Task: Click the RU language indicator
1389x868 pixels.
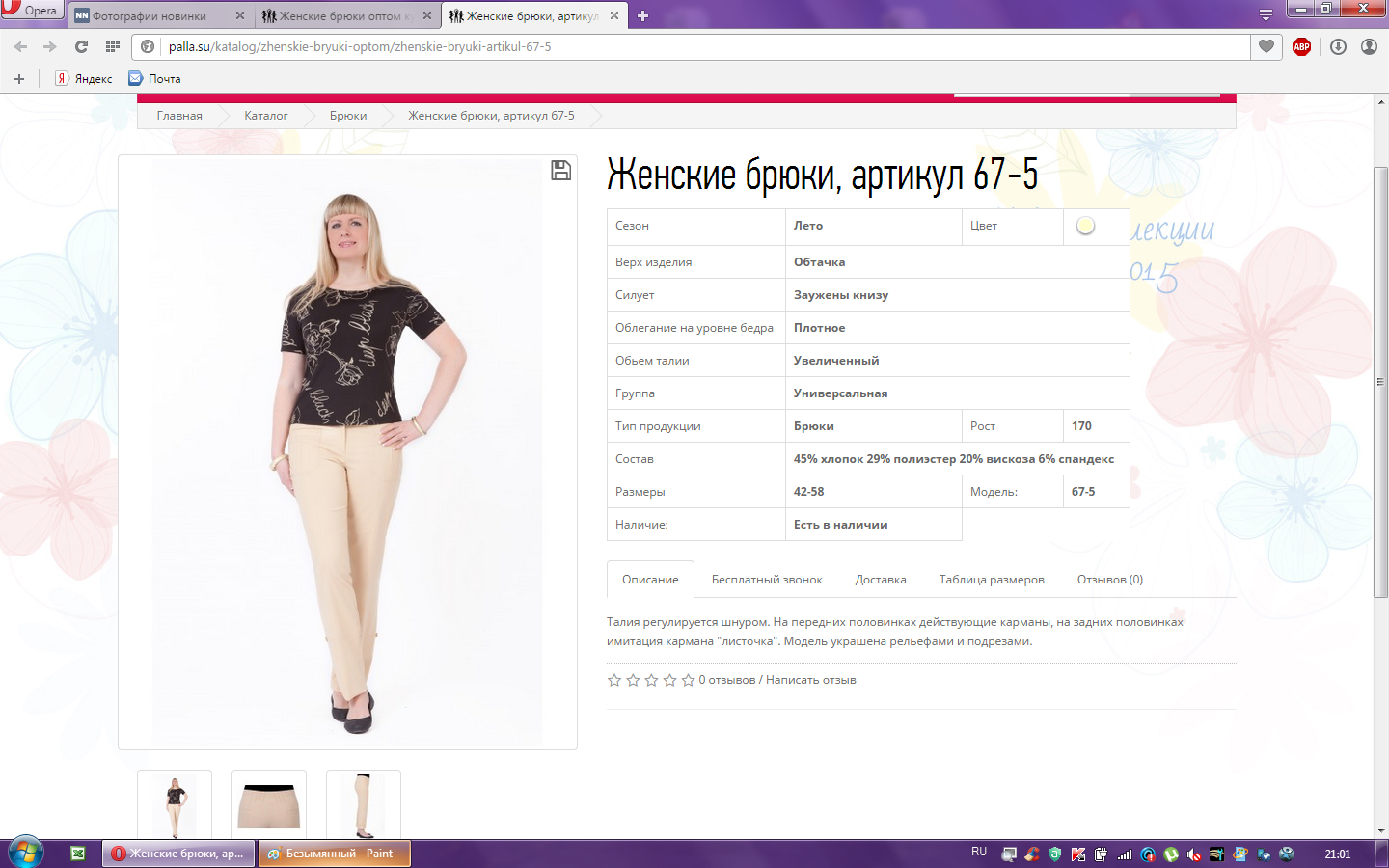Action: pos(979,853)
